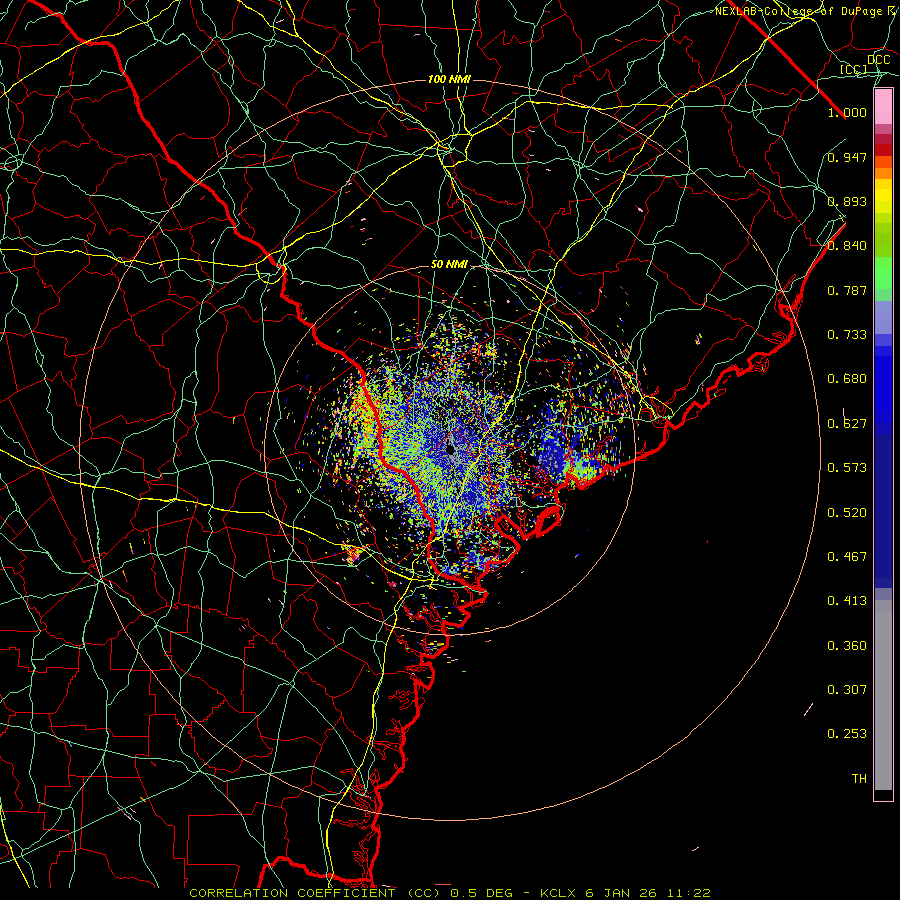Image resolution: width=900 pixels, height=900 pixels.
Task: Click the 0.467 scale value
Action: click(847, 557)
